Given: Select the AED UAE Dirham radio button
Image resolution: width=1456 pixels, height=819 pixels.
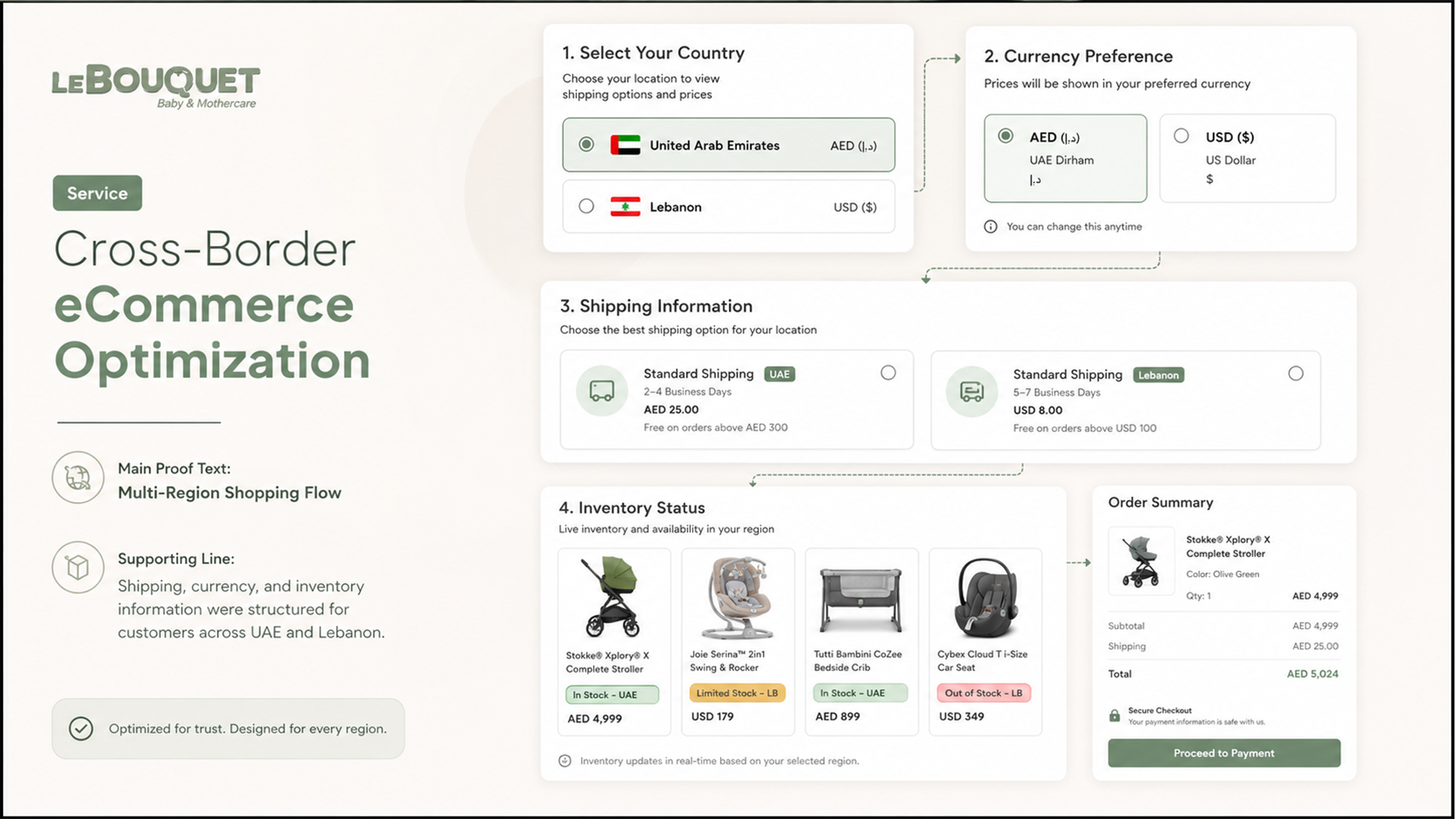Looking at the screenshot, I should pos(1006,136).
